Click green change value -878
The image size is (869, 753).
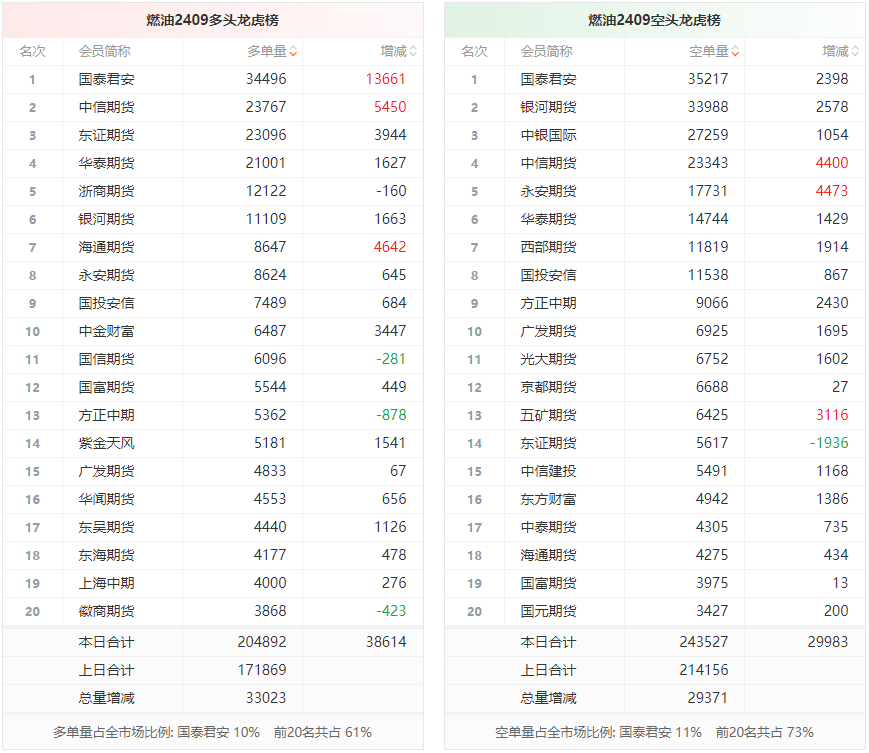(391, 415)
